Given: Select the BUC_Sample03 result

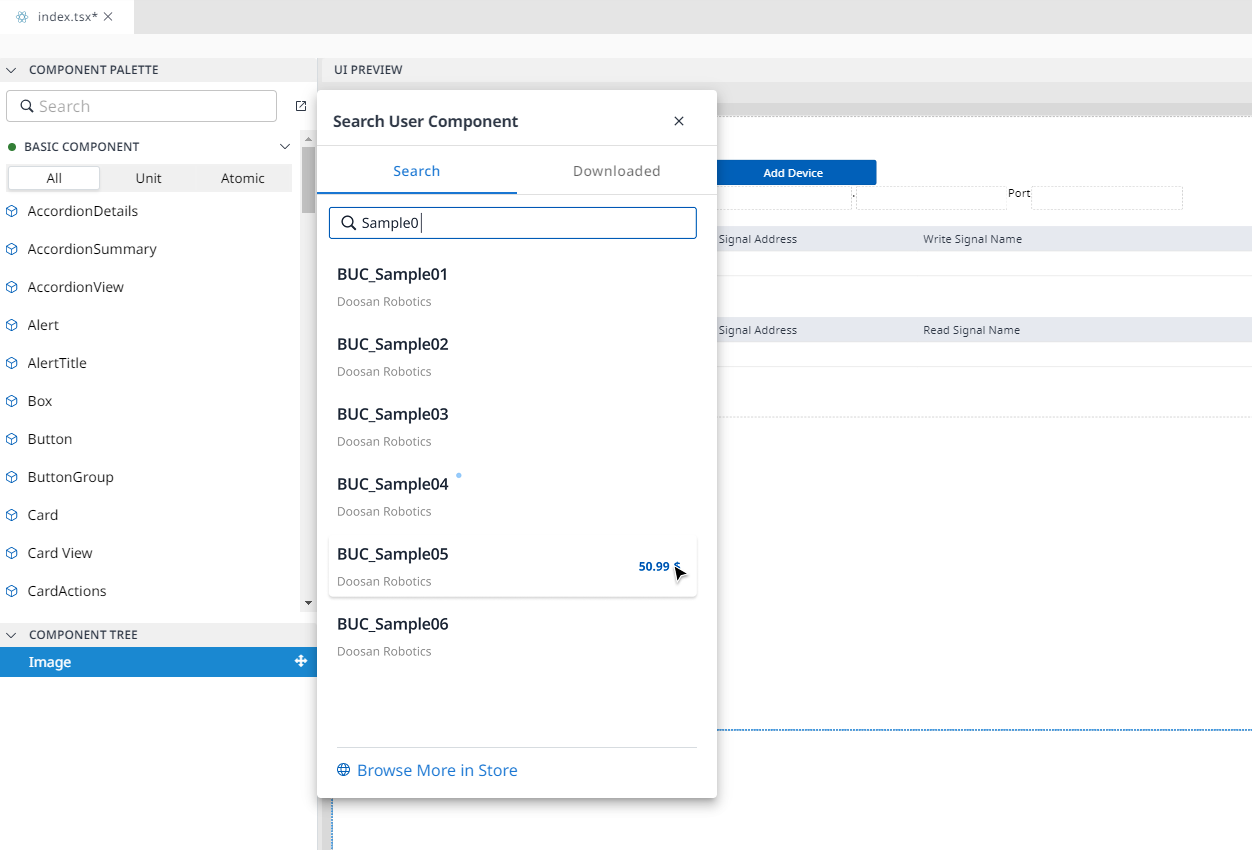Looking at the screenshot, I should click(x=513, y=426).
